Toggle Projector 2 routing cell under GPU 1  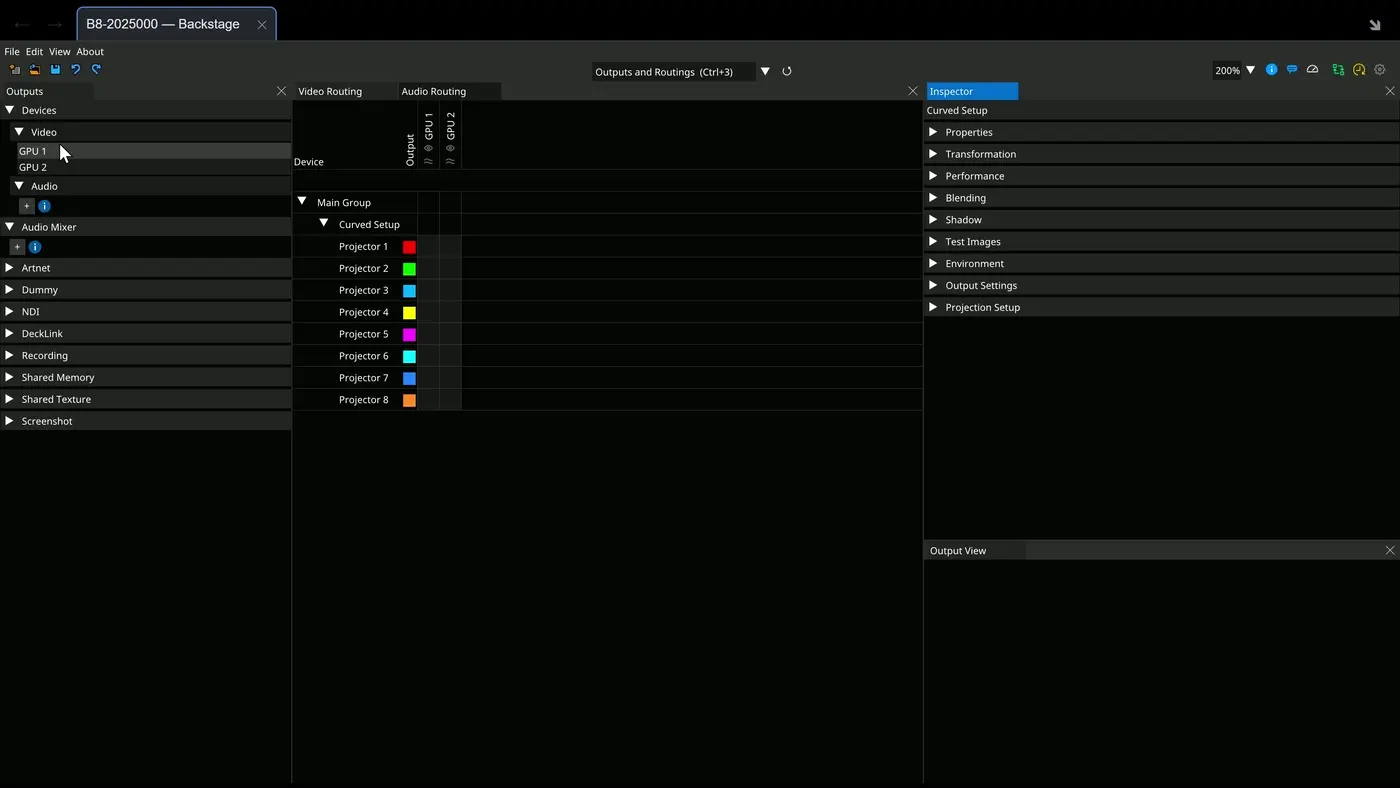[428, 269]
